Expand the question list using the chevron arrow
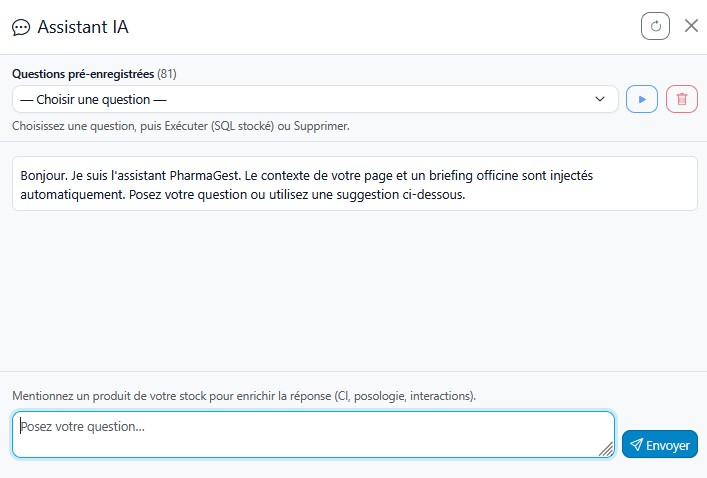Screen dimensions: 707x478 click(x=600, y=99)
